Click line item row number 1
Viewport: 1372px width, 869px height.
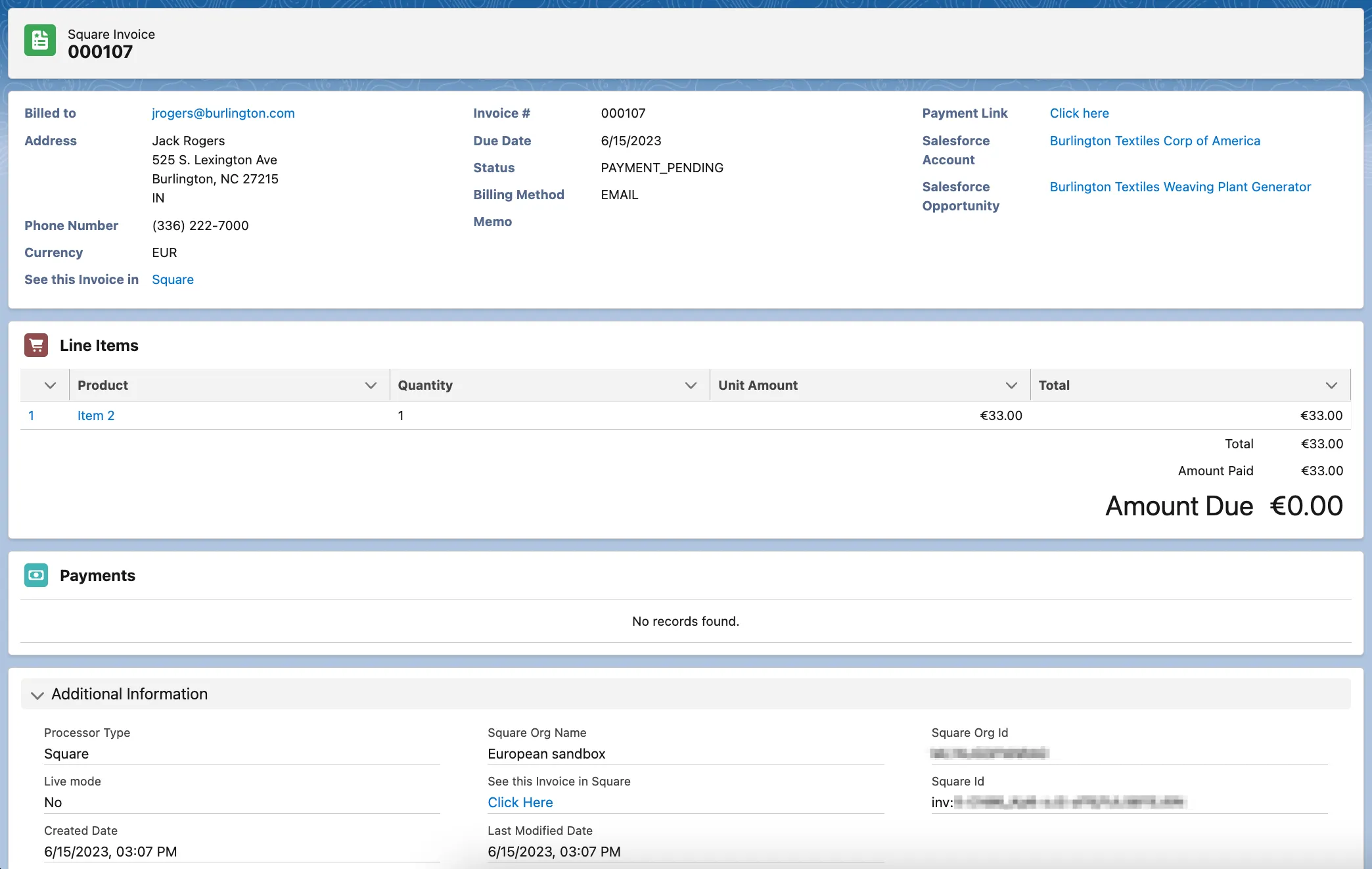click(x=31, y=415)
